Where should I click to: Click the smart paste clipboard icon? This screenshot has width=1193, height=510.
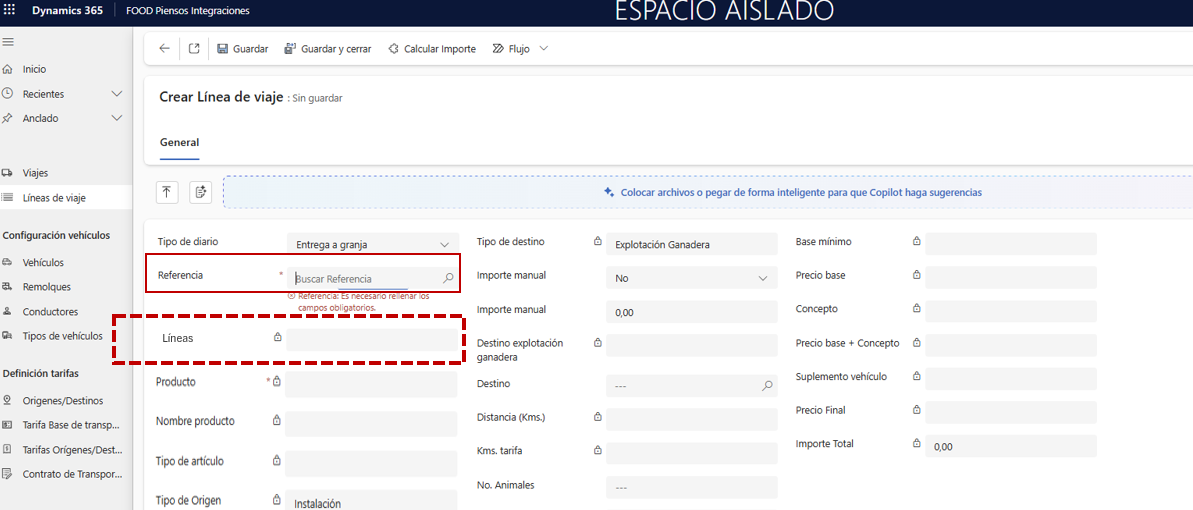(x=200, y=192)
